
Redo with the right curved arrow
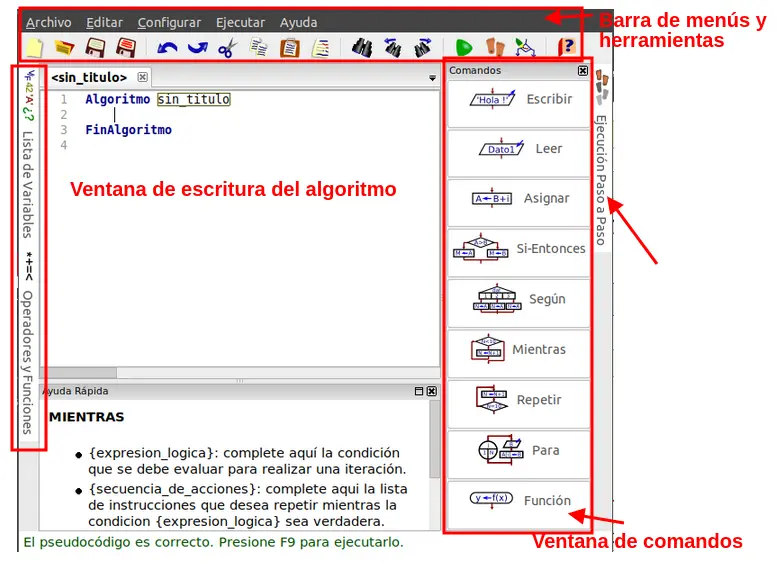(x=198, y=48)
